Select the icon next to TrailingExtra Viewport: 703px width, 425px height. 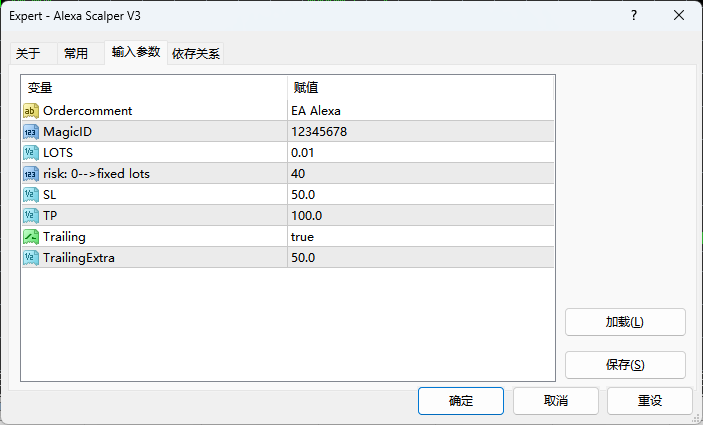click(x=31, y=257)
